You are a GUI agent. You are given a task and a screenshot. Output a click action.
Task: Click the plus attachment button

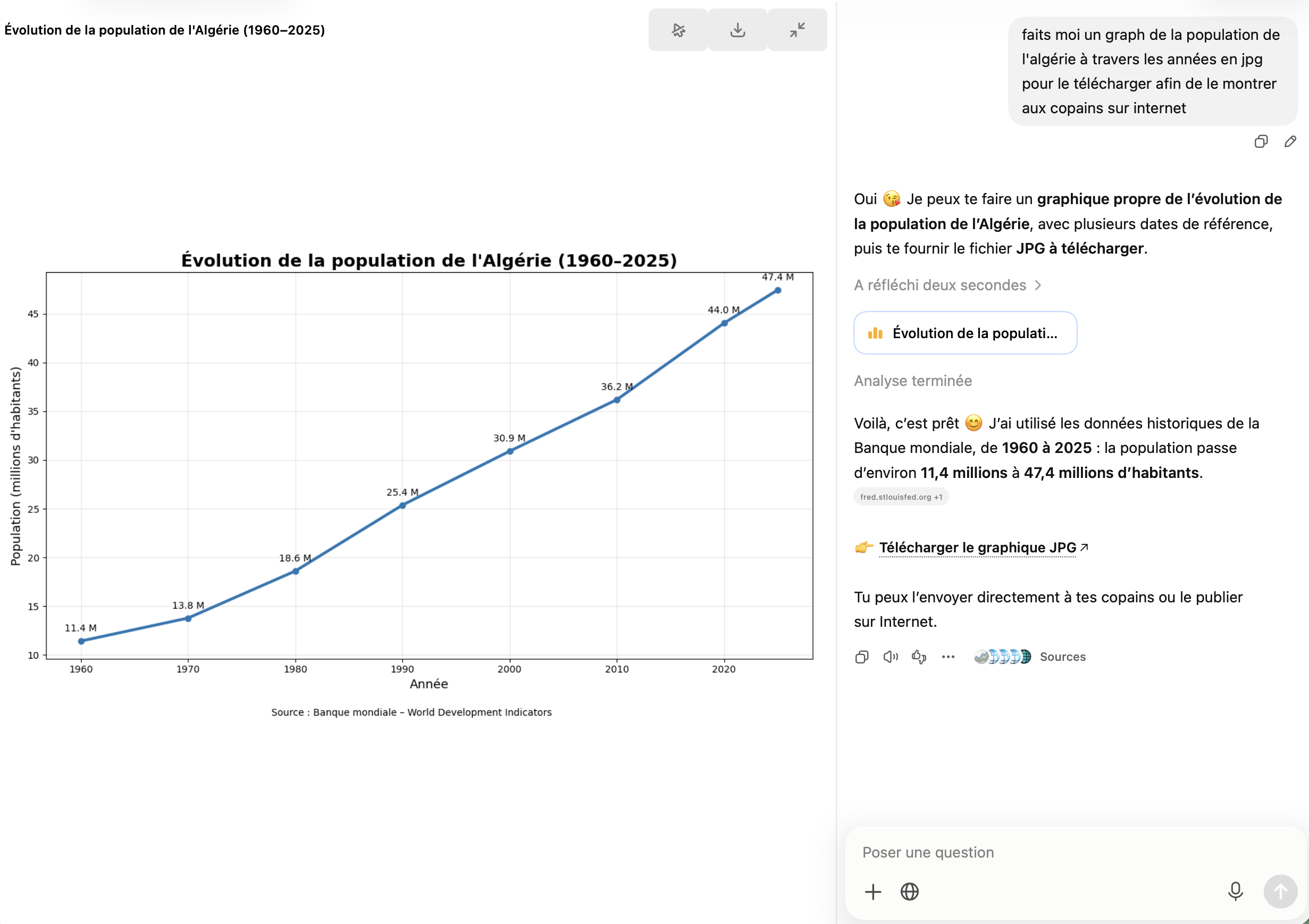(x=873, y=892)
